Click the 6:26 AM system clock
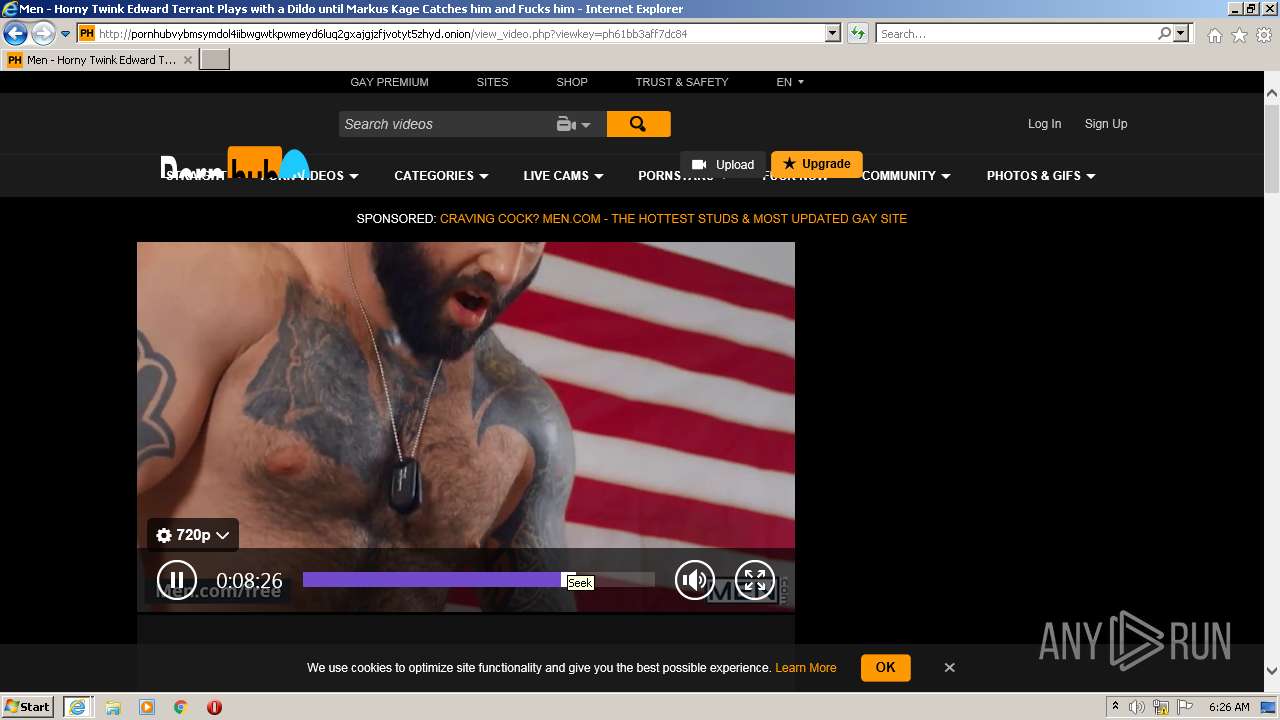 pyautogui.click(x=1229, y=707)
